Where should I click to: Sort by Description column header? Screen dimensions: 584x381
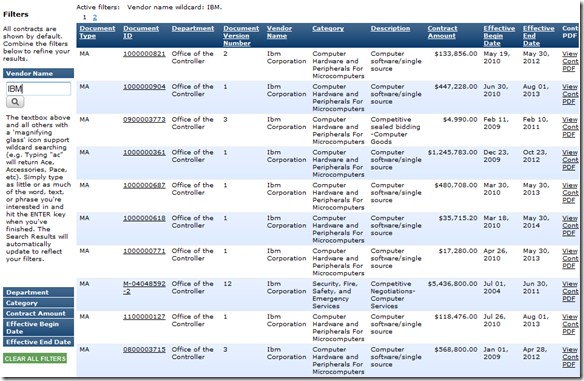pyautogui.click(x=390, y=28)
